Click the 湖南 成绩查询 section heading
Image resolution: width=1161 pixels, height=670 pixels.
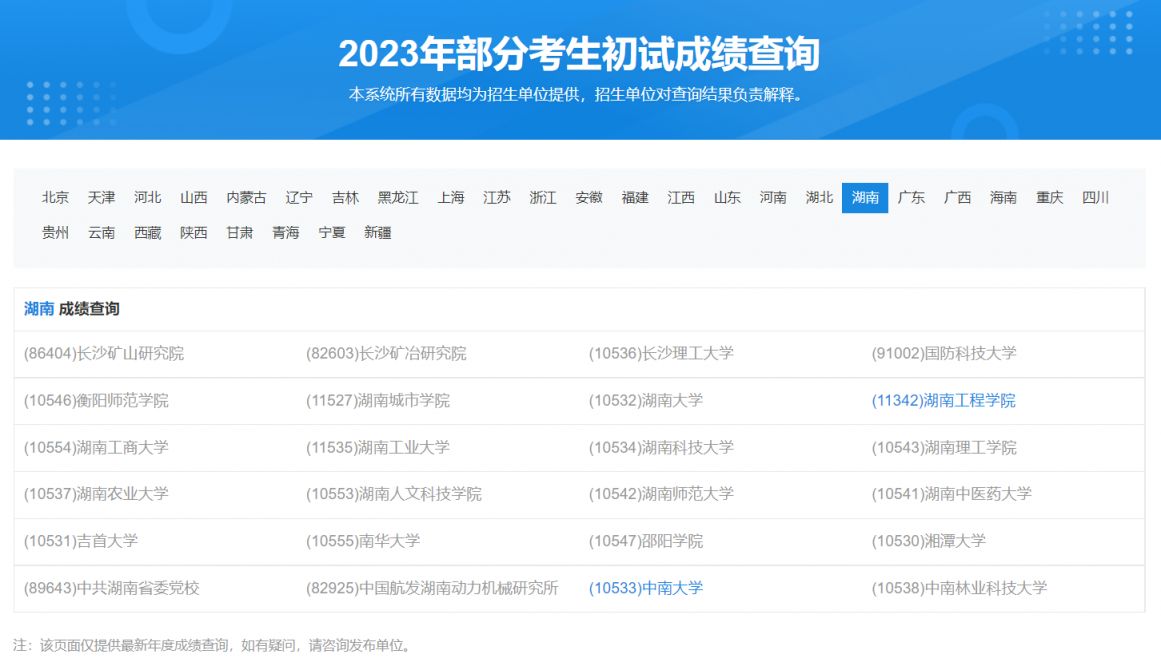72,309
